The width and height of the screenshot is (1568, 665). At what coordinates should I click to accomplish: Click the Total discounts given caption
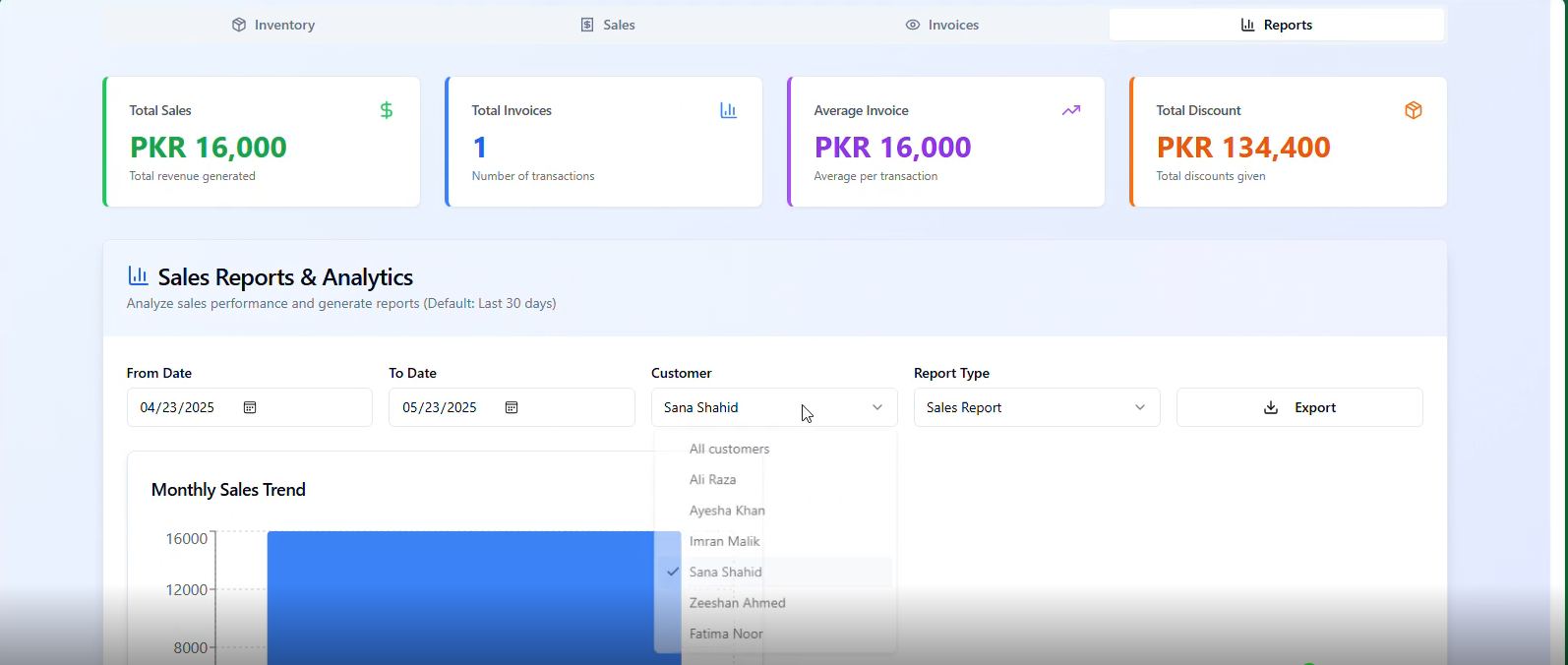point(1211,176)
